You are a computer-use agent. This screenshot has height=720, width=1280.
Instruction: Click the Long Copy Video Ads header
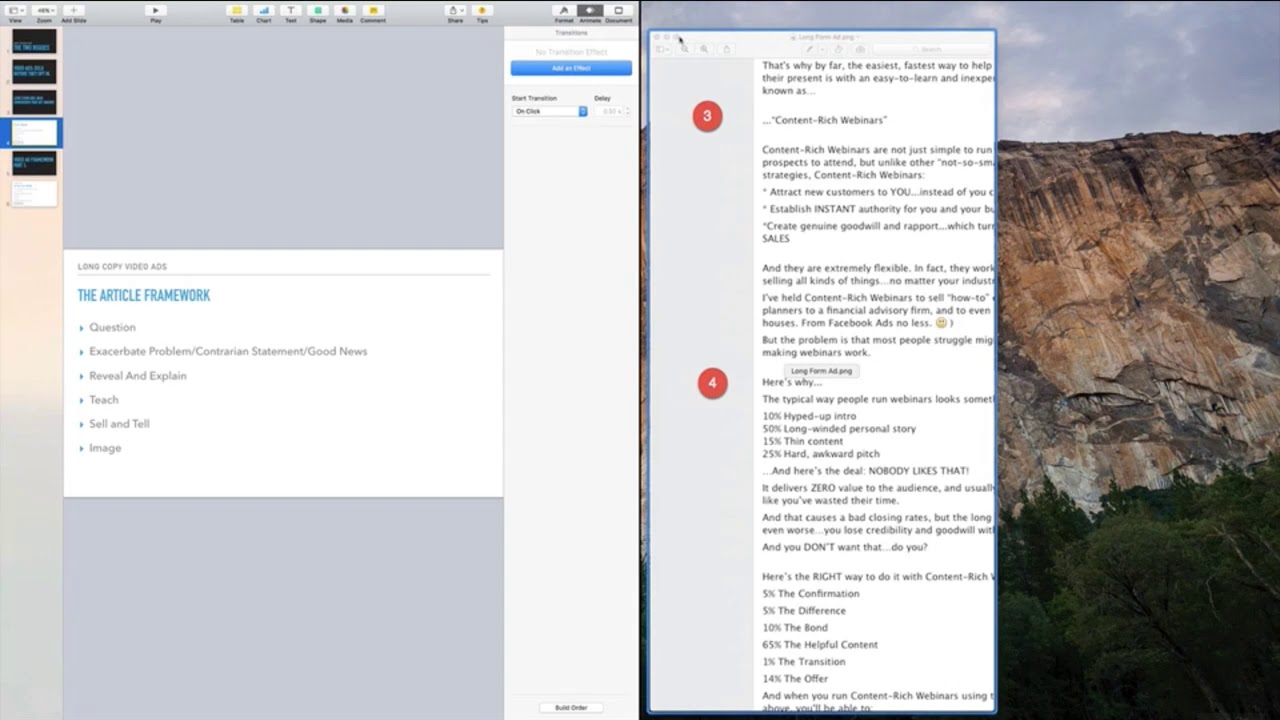122,267
